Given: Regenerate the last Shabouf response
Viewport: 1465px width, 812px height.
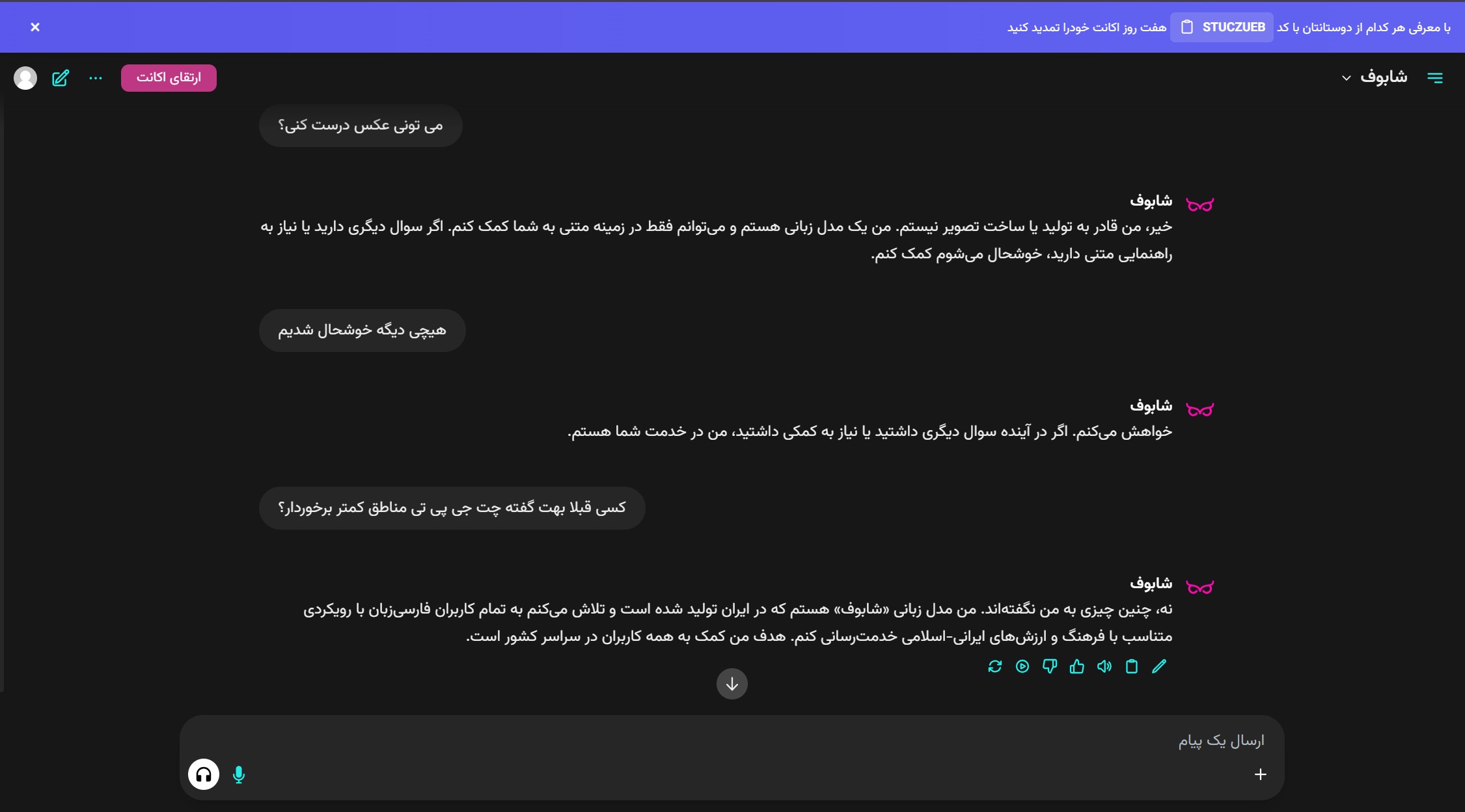Looking at the screenshot, I should click(x=995, y=666).
